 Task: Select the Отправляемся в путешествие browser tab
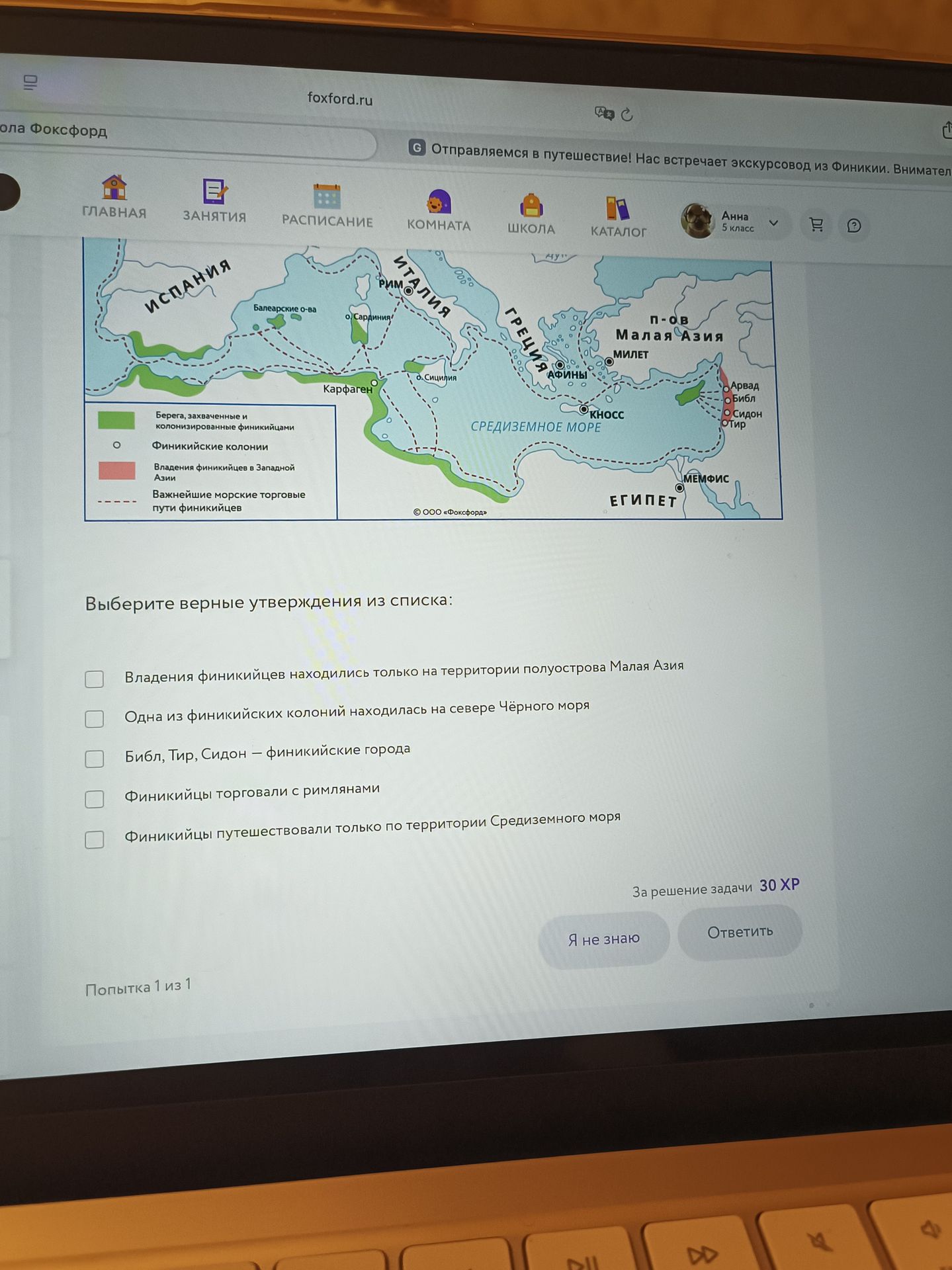681,159
